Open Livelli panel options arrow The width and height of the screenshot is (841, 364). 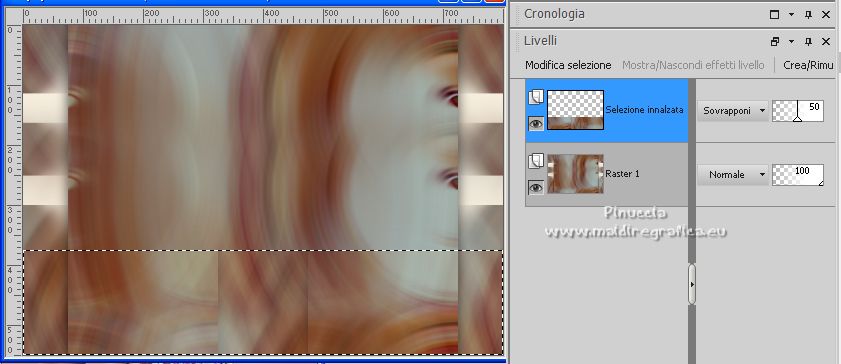(792, 41)
